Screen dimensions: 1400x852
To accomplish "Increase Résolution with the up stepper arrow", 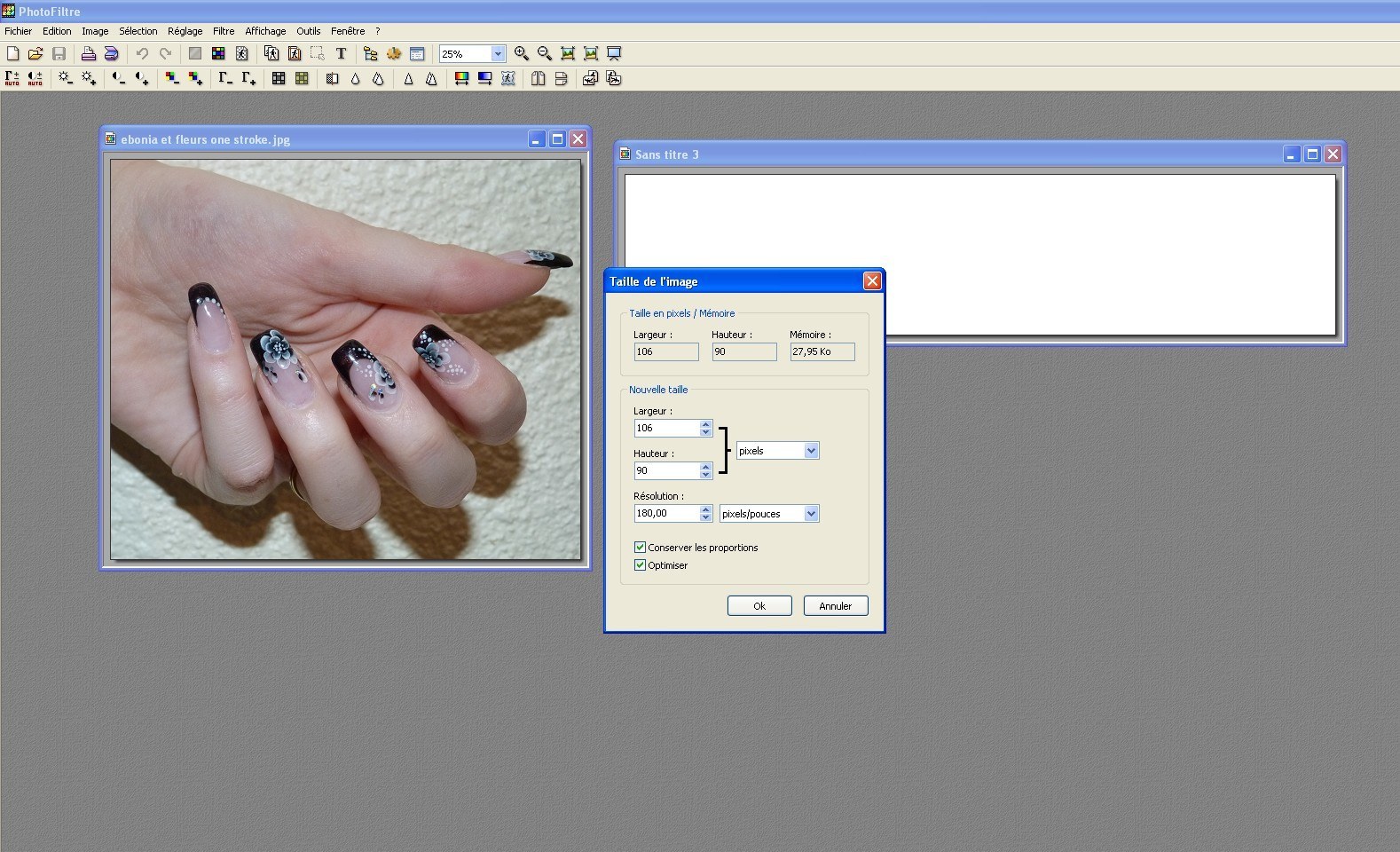I will coord(705,509).
